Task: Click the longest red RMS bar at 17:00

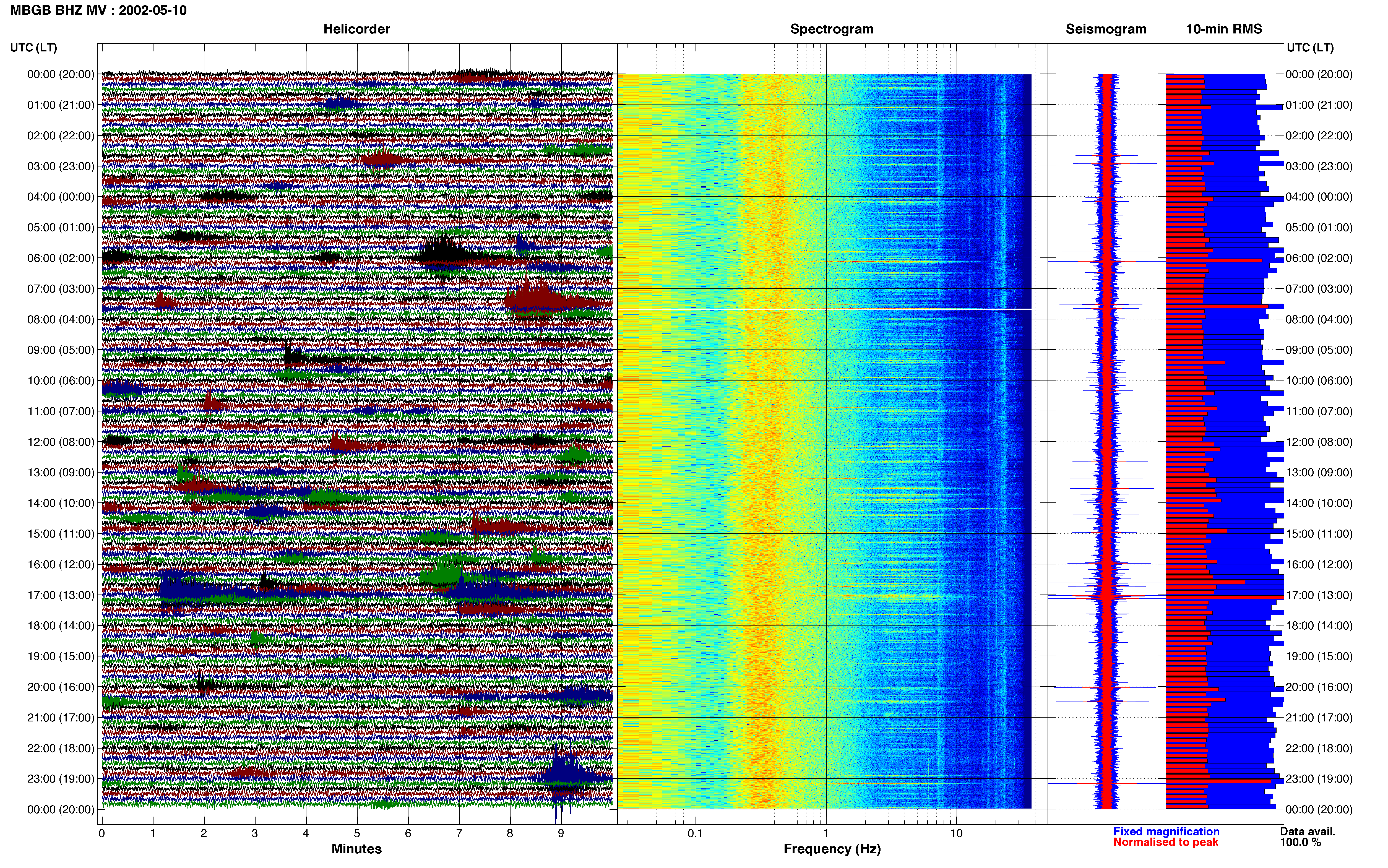Action: tap(1224, 598)
